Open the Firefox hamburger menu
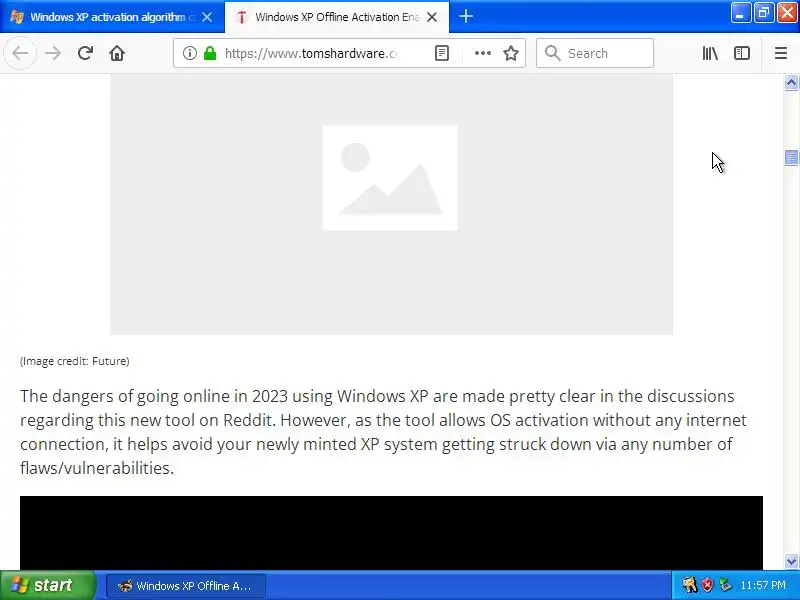800x600 pixels. [x=781, y=53]
